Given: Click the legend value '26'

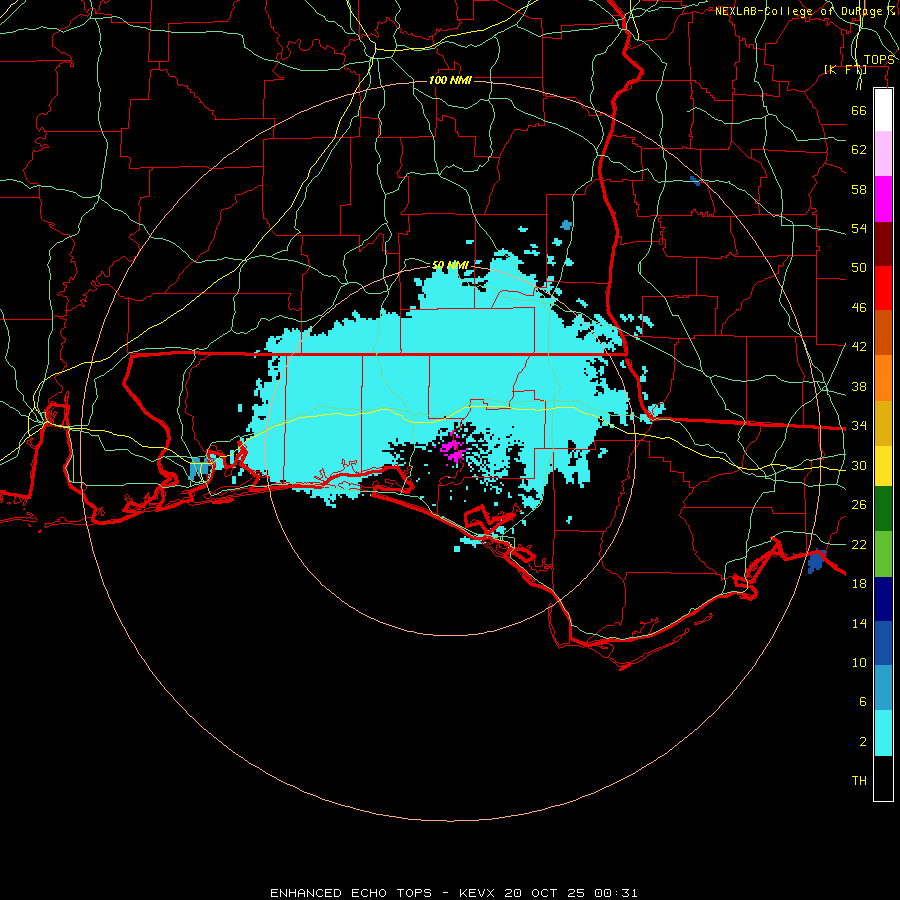Looking at the screenshot, I should 859,505.
